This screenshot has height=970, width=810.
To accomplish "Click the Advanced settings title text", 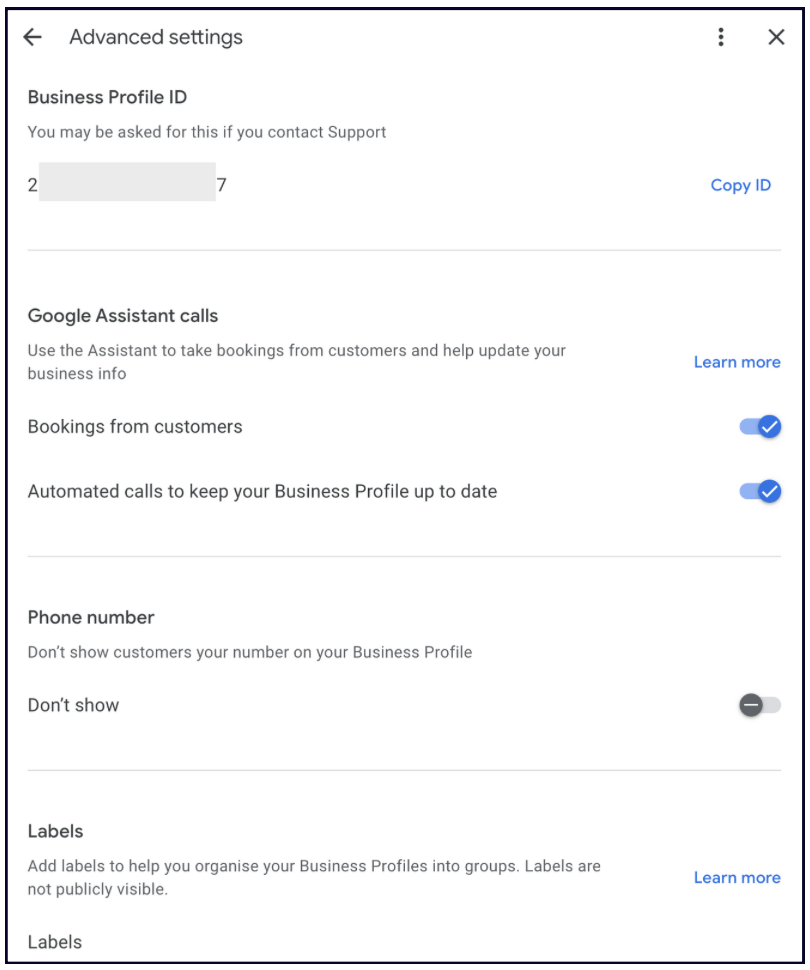I will click(x=156, y=38).
